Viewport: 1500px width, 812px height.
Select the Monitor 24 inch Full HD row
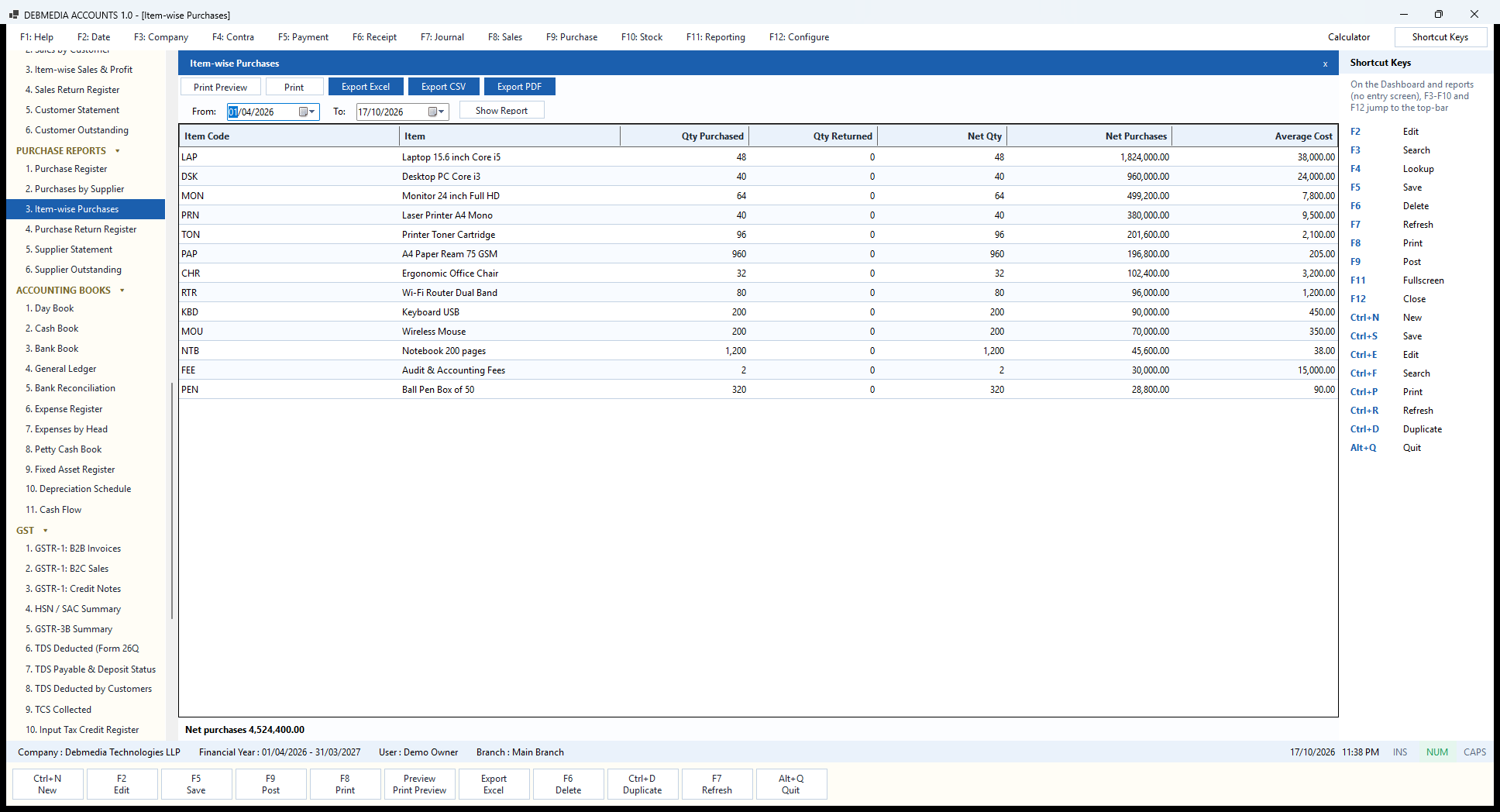(759, 196)
